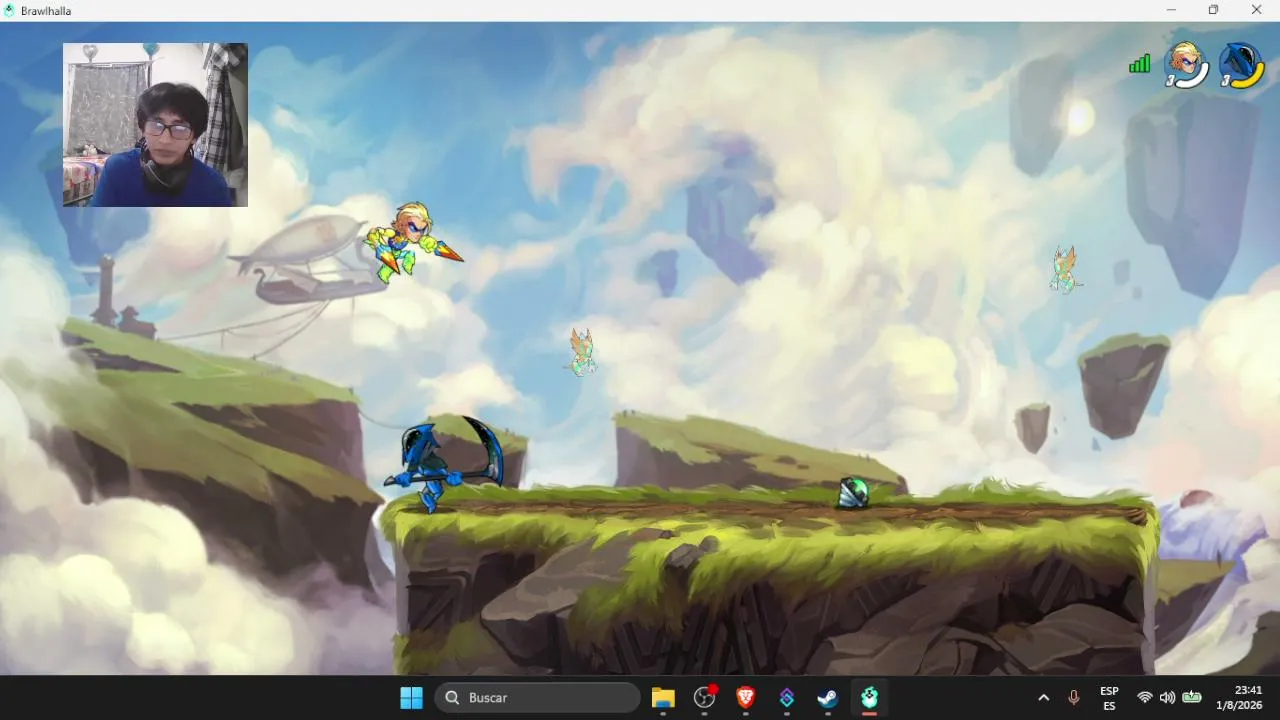Open the Windows Start menu
1280x720 pixels.
[411, 698]
